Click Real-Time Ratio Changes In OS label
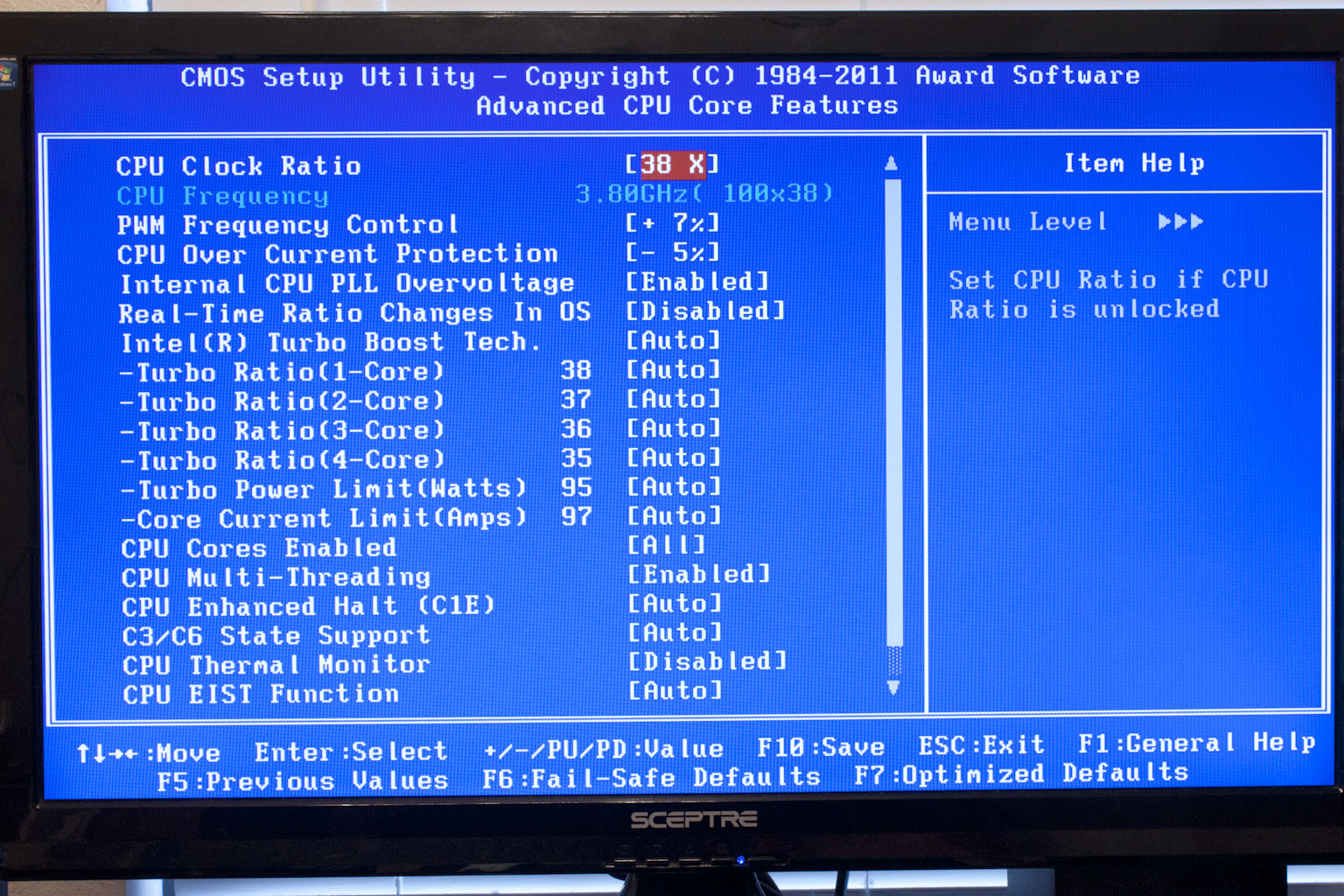 pyautogui.click(x=354, y=312)
